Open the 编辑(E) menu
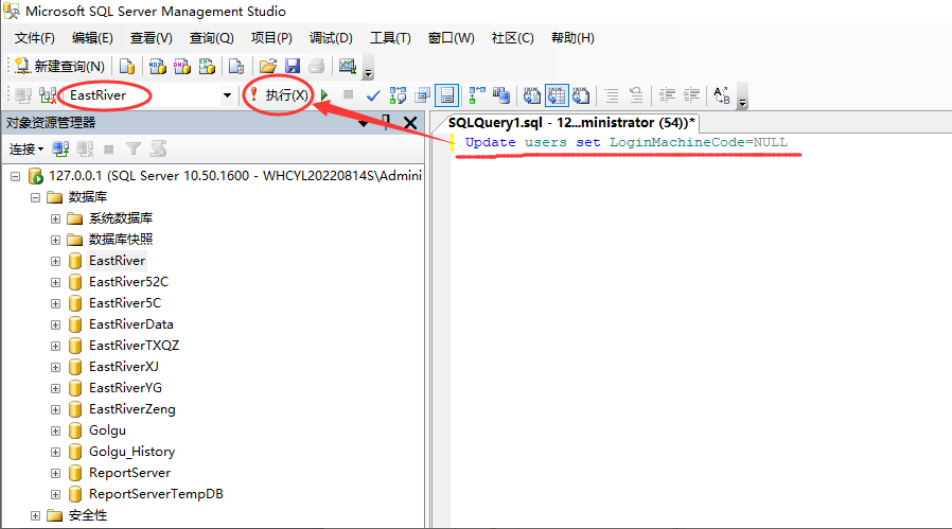The height and width of the screenshot is (529, 952). click(x=92, y=38)
